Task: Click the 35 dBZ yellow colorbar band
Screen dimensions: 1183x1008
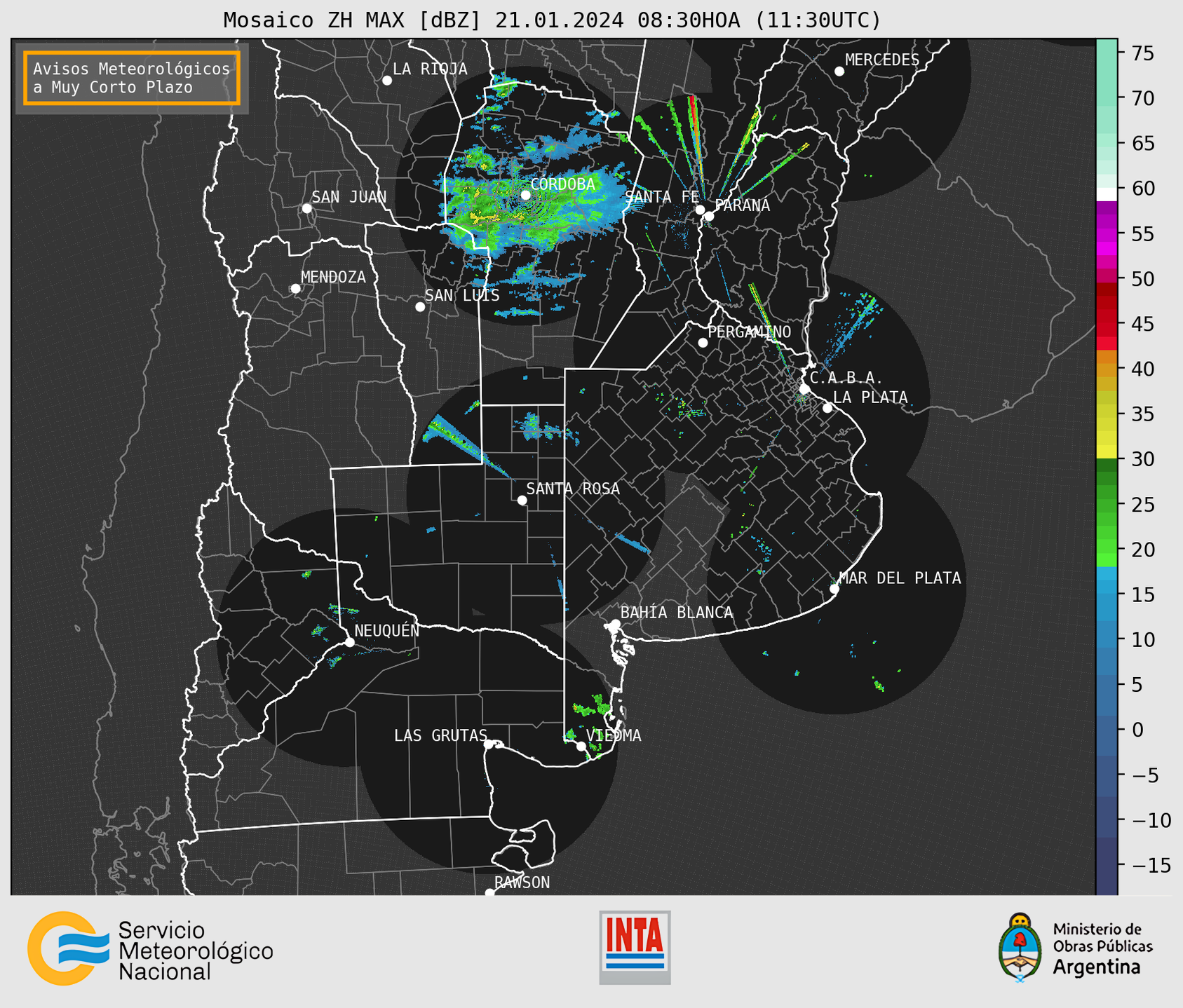Action: pyautogui.click(x=1107, y=414)
